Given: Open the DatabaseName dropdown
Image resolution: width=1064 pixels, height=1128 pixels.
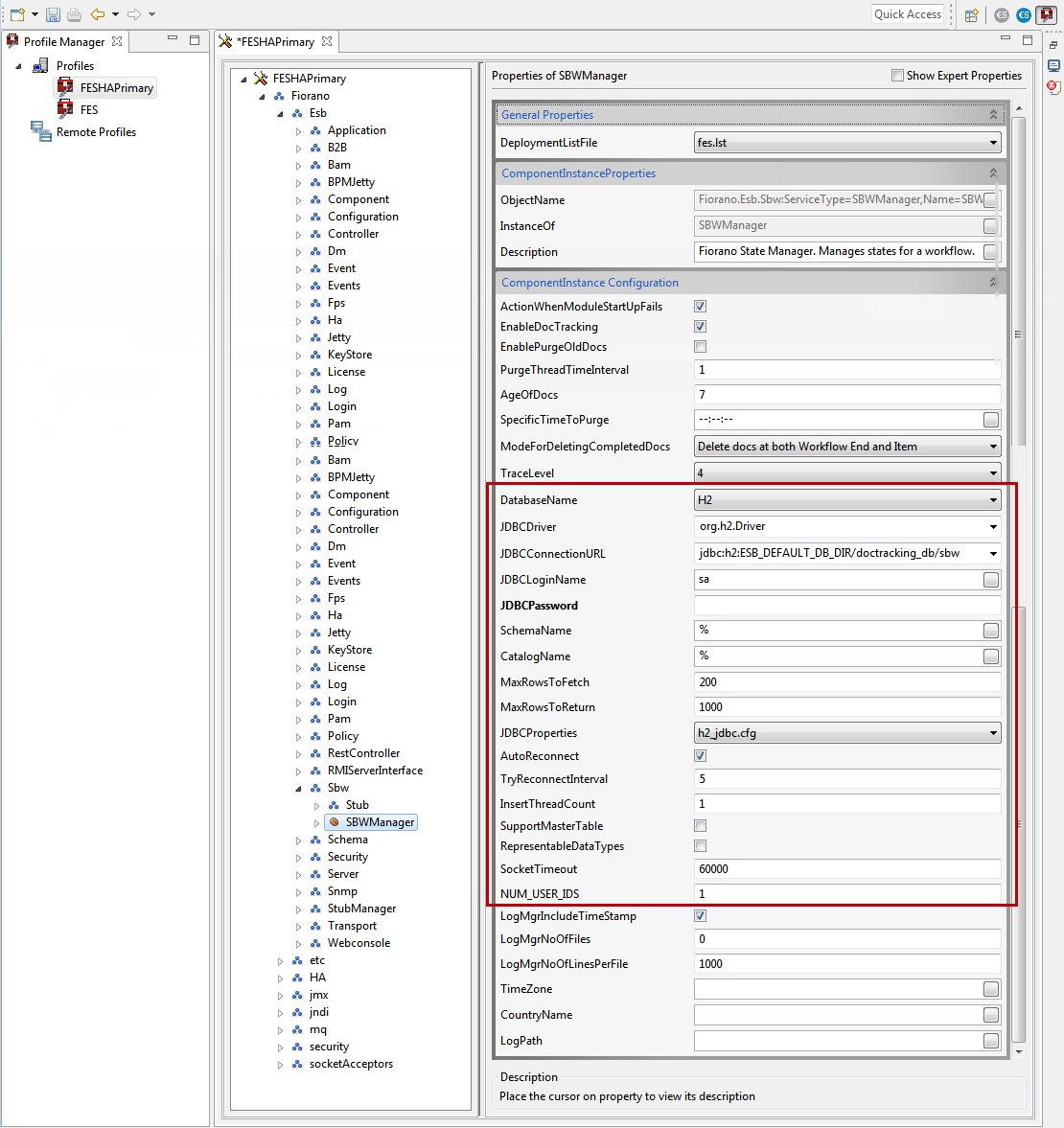Looking at the screenshot, I should (993, 500).
